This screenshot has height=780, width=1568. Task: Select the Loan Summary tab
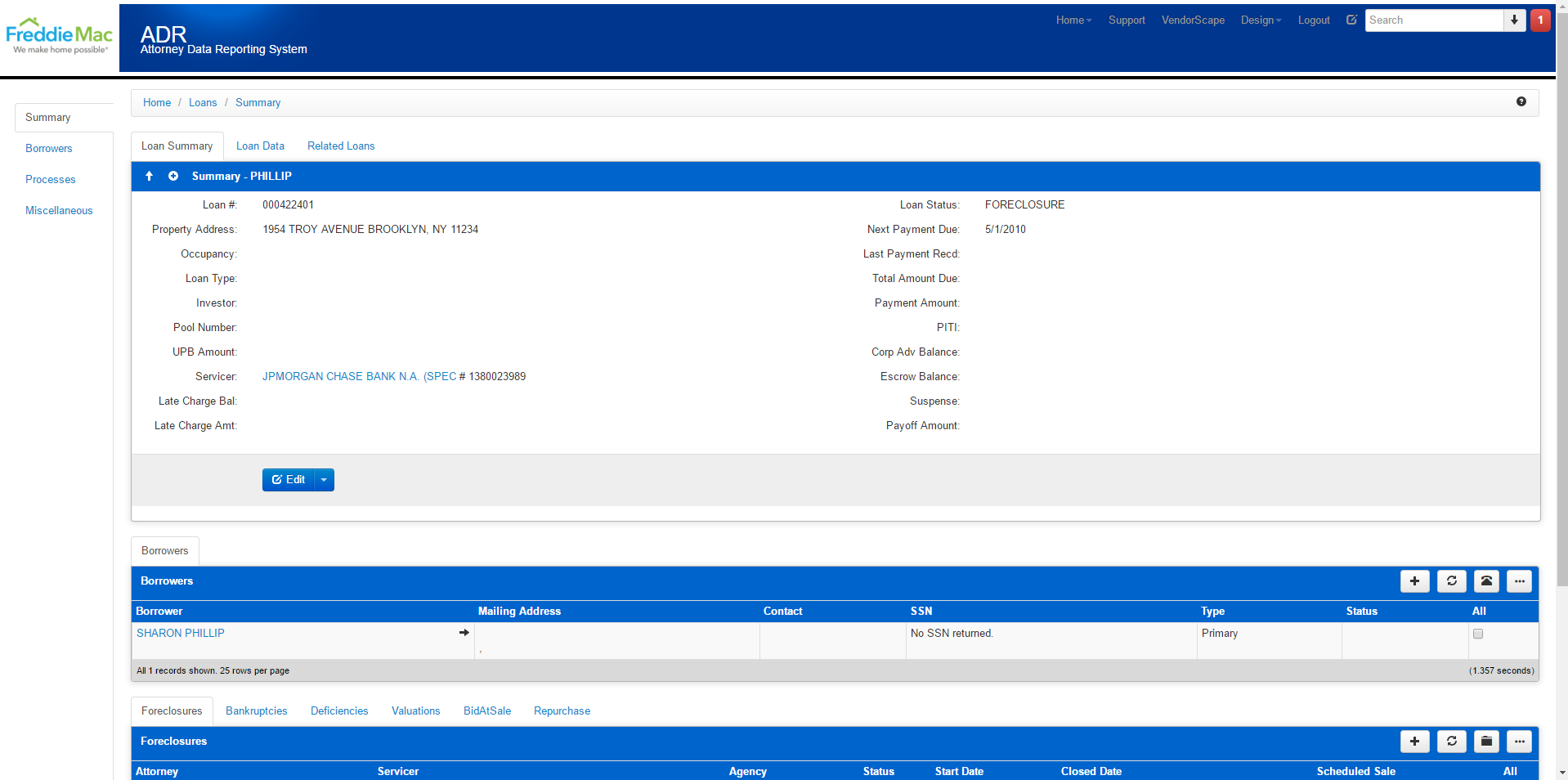coord(177,146)
